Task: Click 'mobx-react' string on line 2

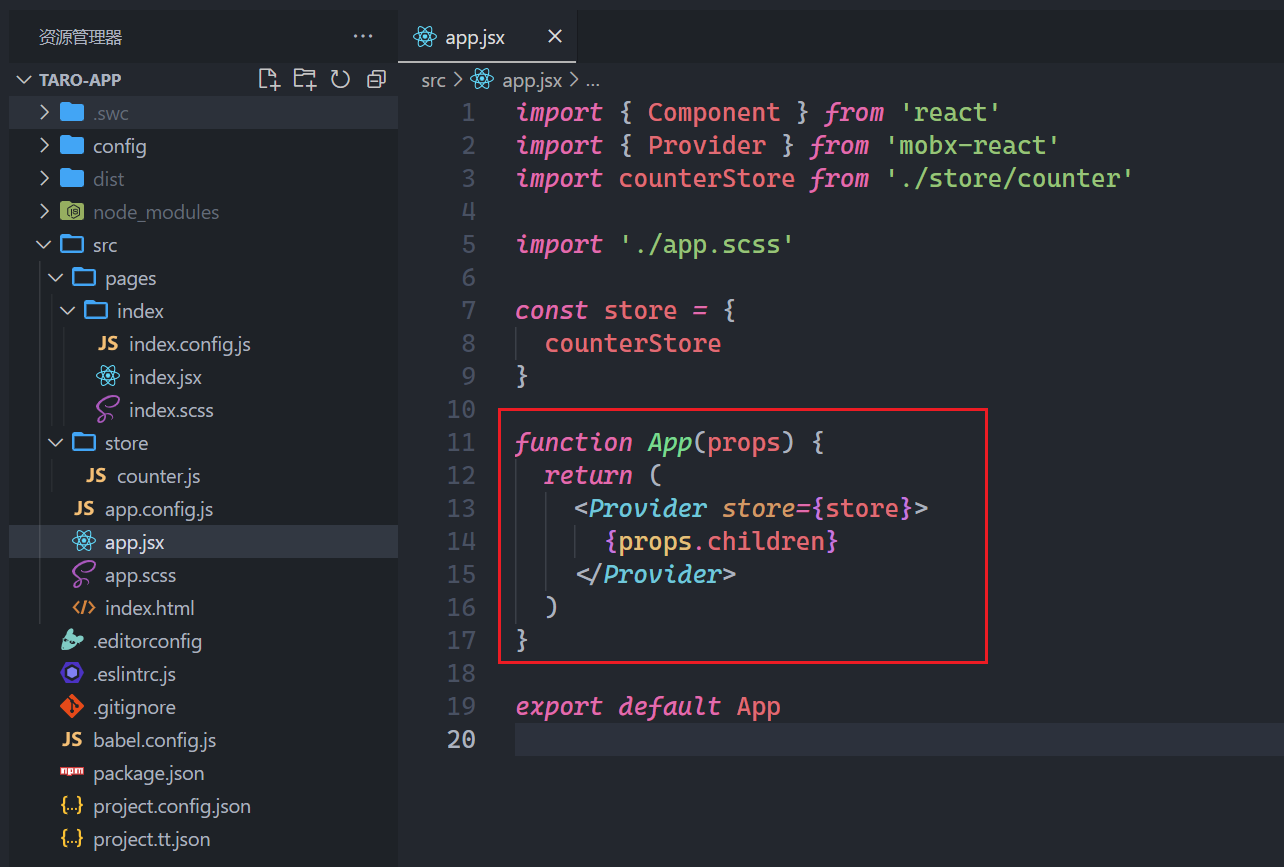Action: pos(972,145)
